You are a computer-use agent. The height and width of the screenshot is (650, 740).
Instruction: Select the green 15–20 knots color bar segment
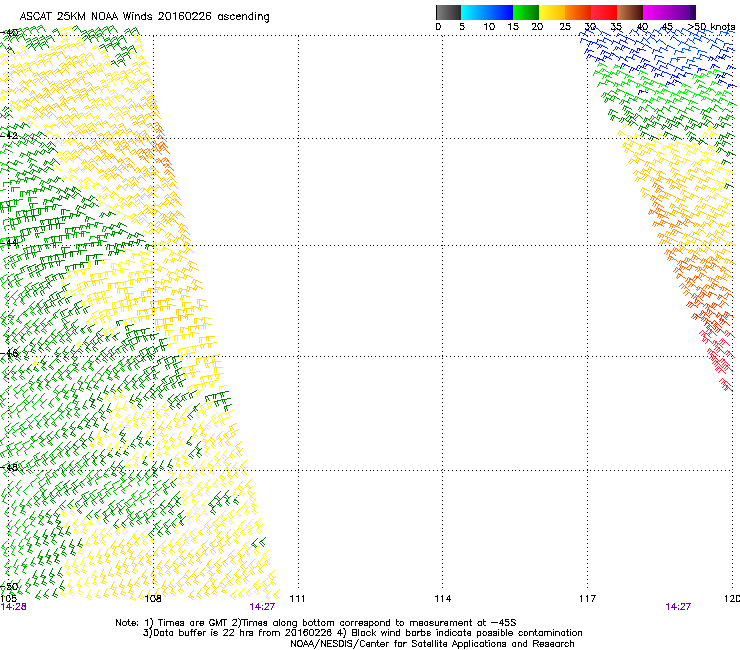click(x=526, y=12)
